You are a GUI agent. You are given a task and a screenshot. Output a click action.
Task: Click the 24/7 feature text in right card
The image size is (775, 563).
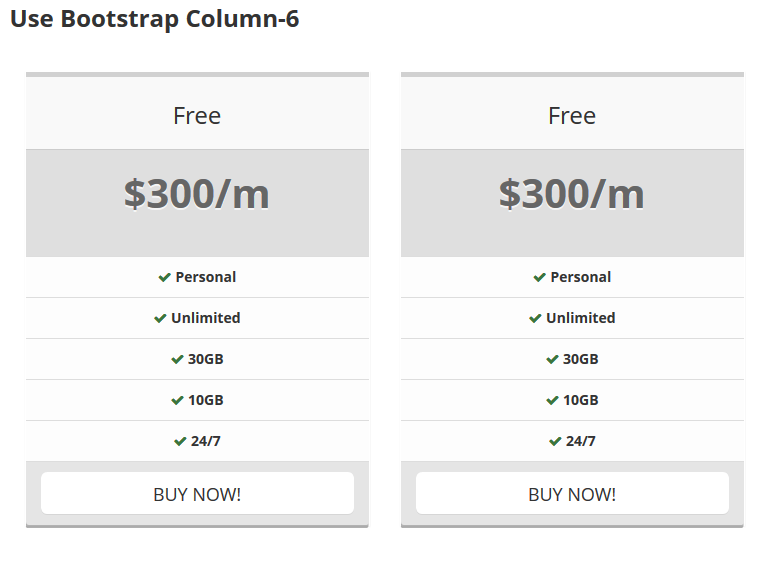[581, 441]
